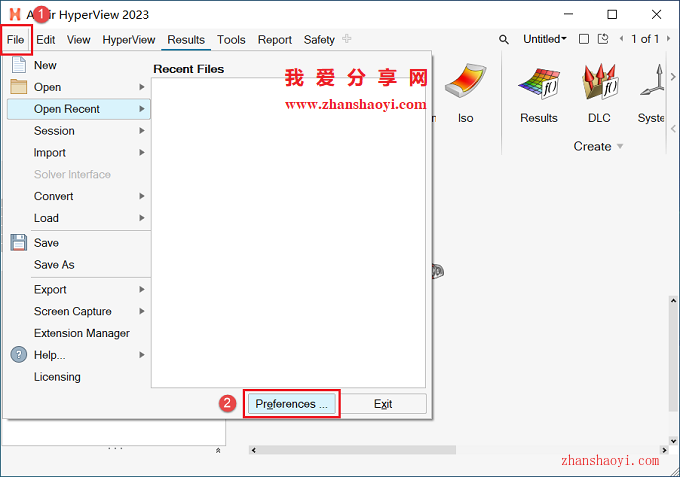Open the HyperView menu
680x477 pixels.
click(x=129, y=40)
